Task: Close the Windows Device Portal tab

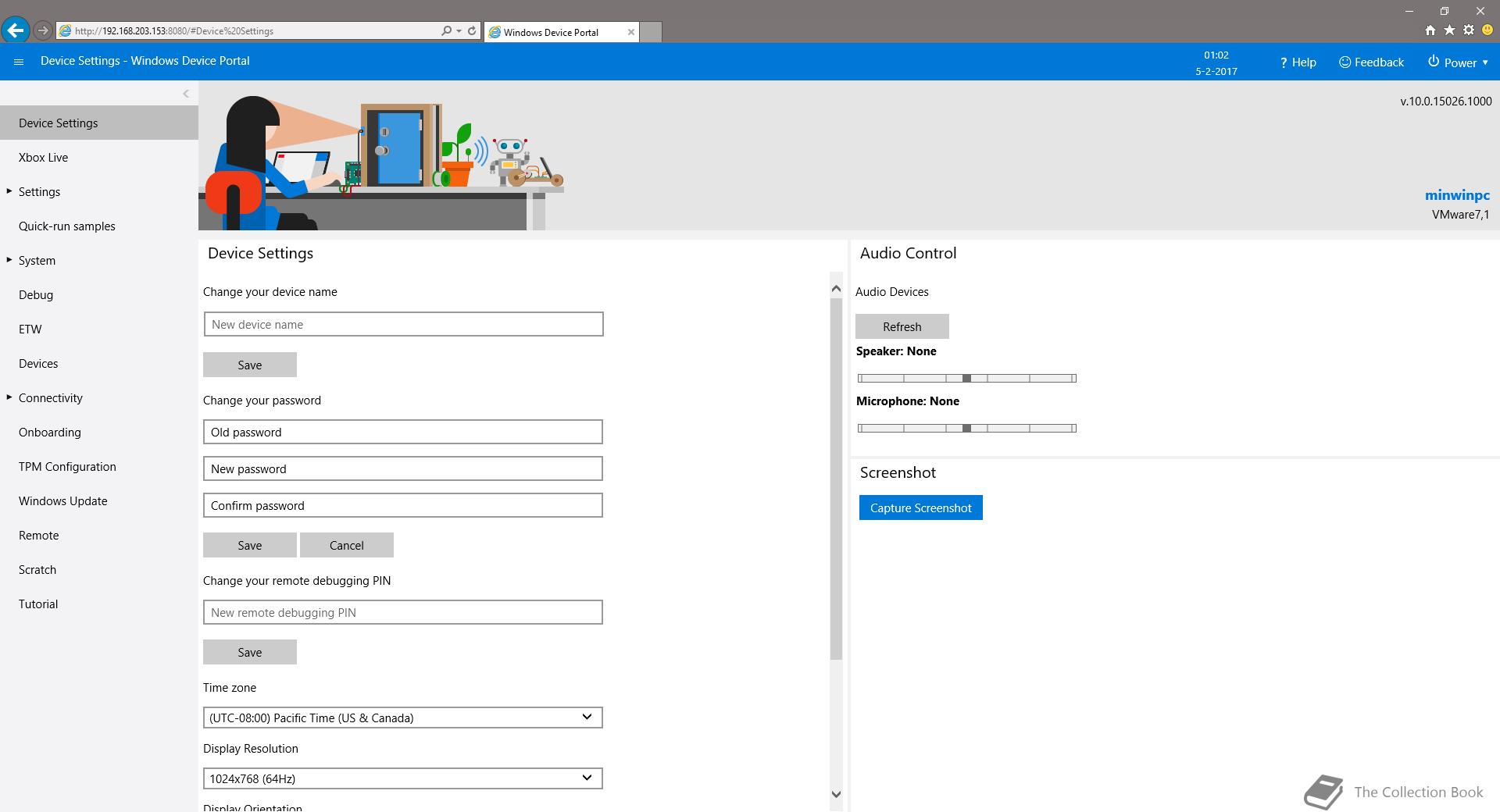Action: pos(630,32)
